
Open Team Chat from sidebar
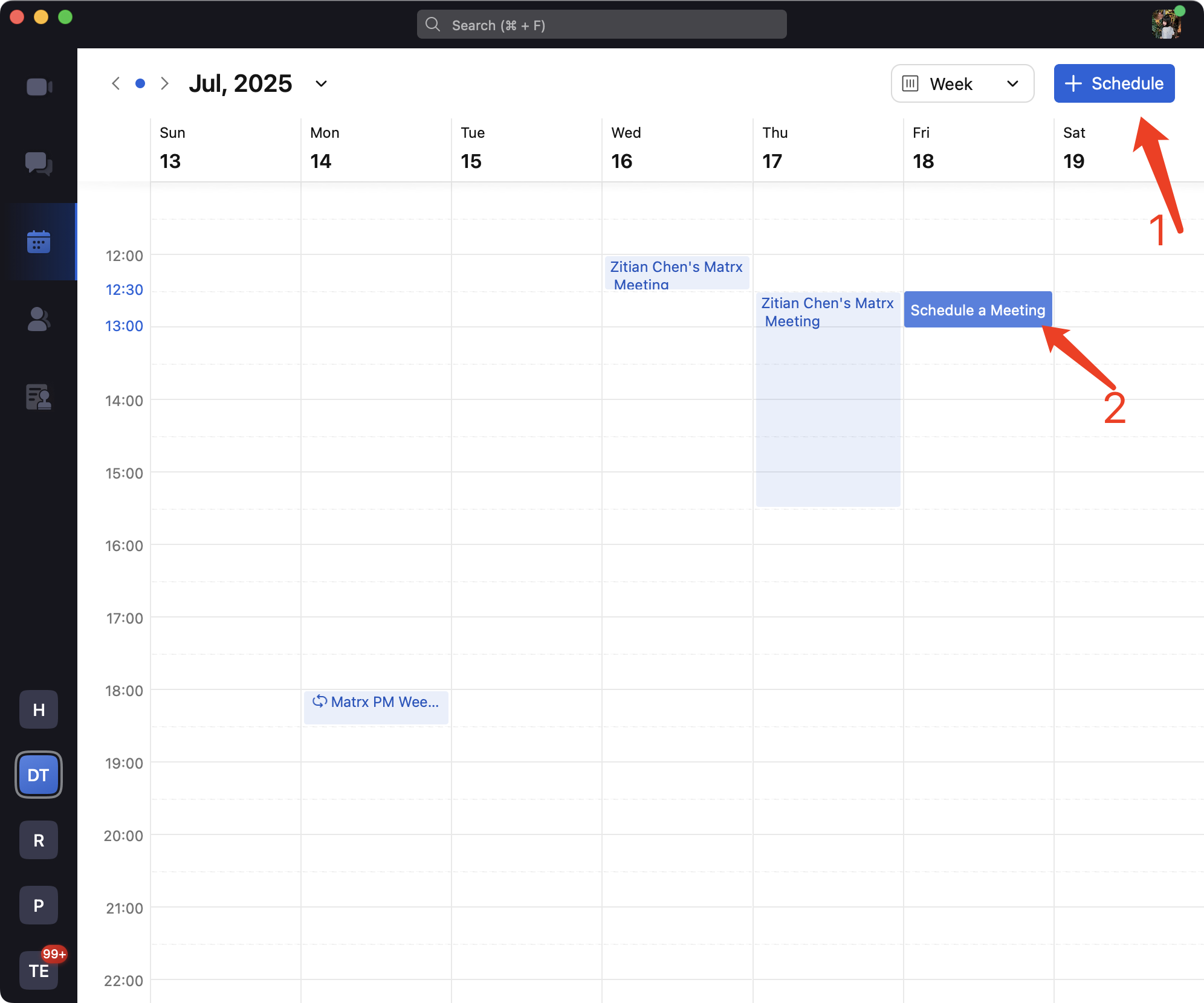coord(39,164)
